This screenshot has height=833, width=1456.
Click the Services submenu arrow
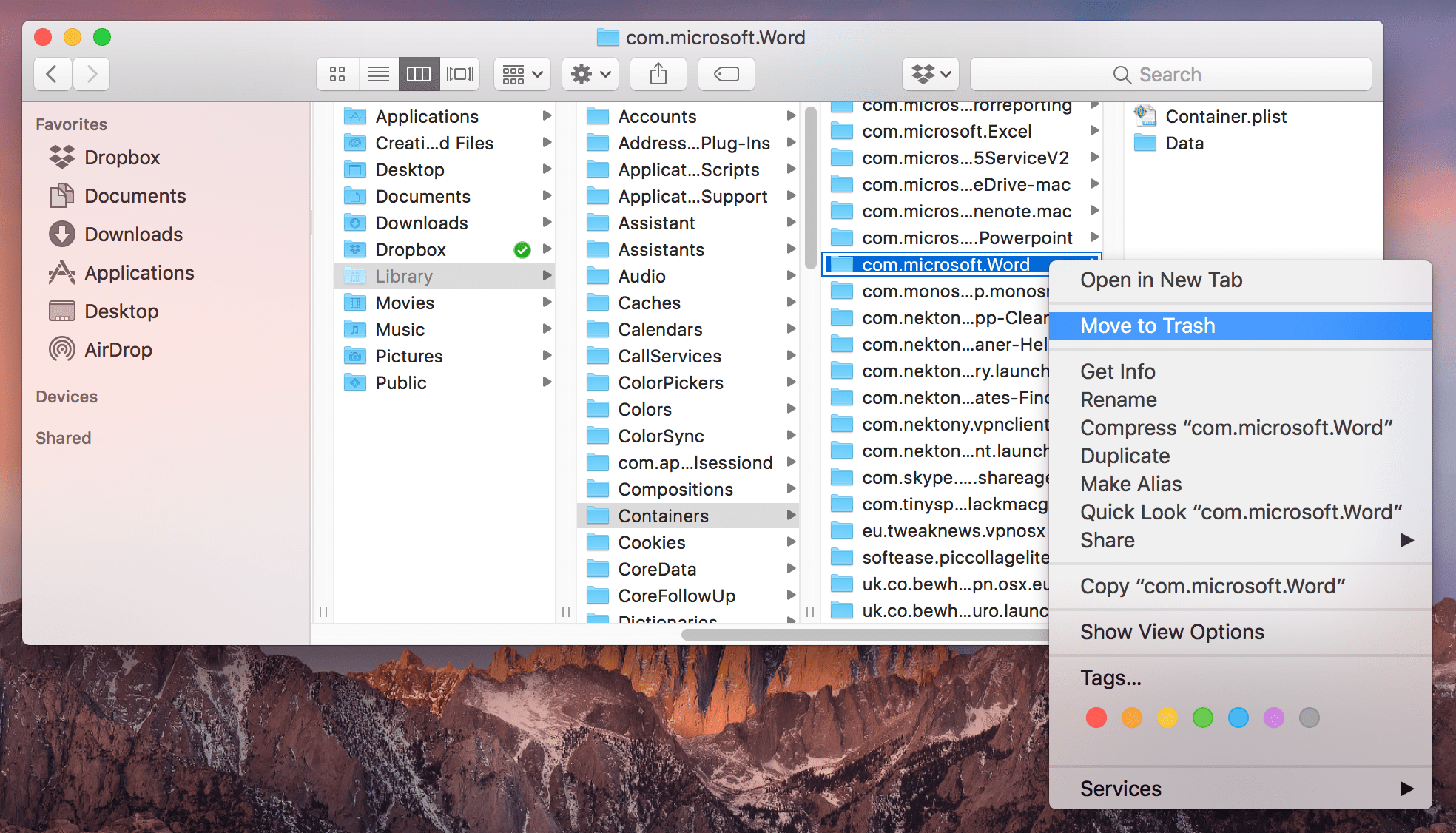pyautogui.click(x=1407, y=789)
